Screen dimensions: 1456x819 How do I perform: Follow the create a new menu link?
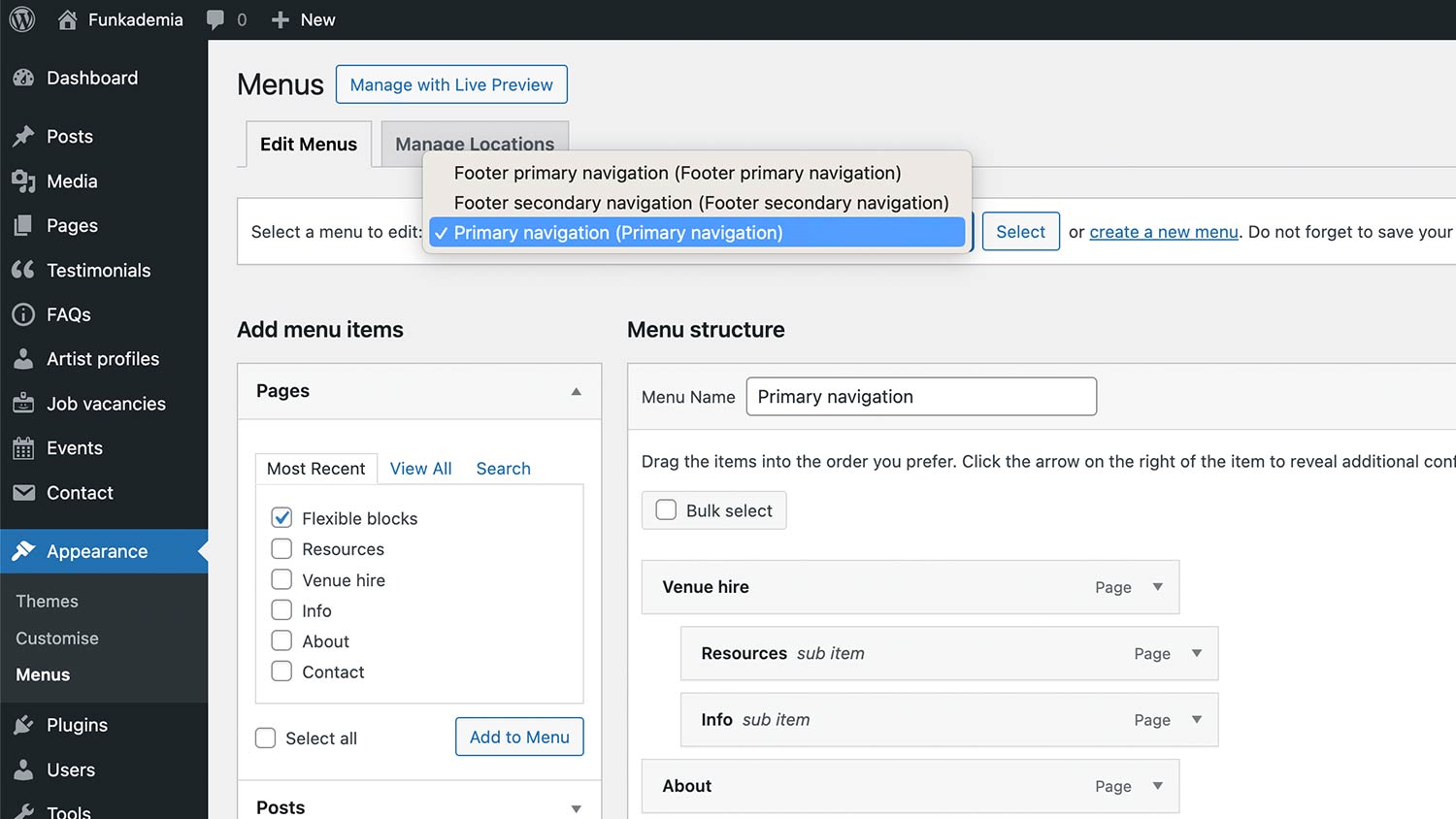(x=1163, y=232)
